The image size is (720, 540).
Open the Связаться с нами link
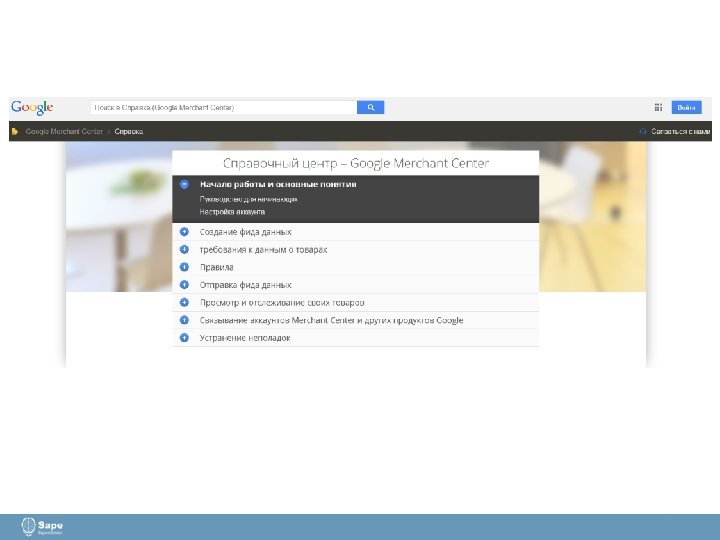681,131
